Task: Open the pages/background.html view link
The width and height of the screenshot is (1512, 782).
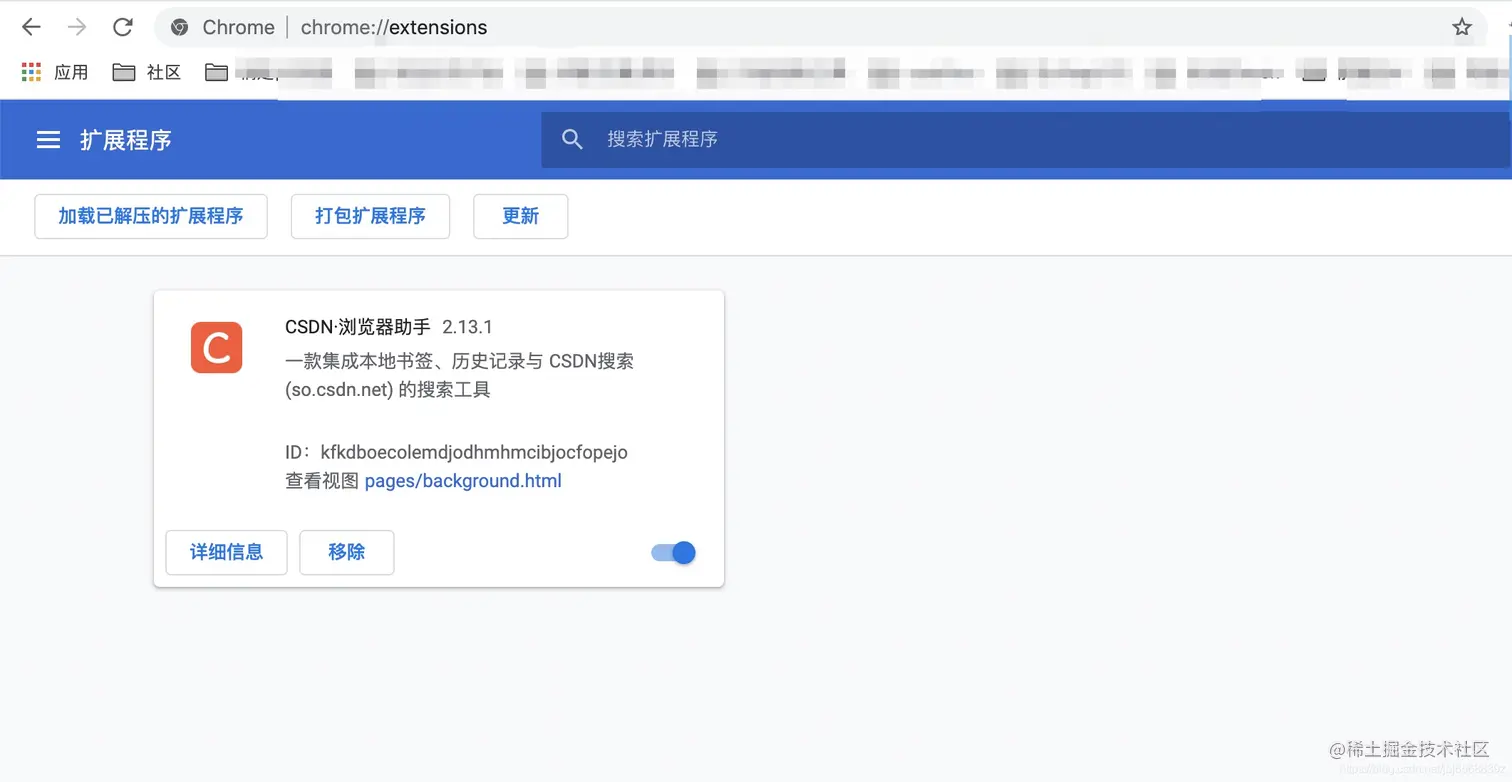Action: tap(463, 481)
